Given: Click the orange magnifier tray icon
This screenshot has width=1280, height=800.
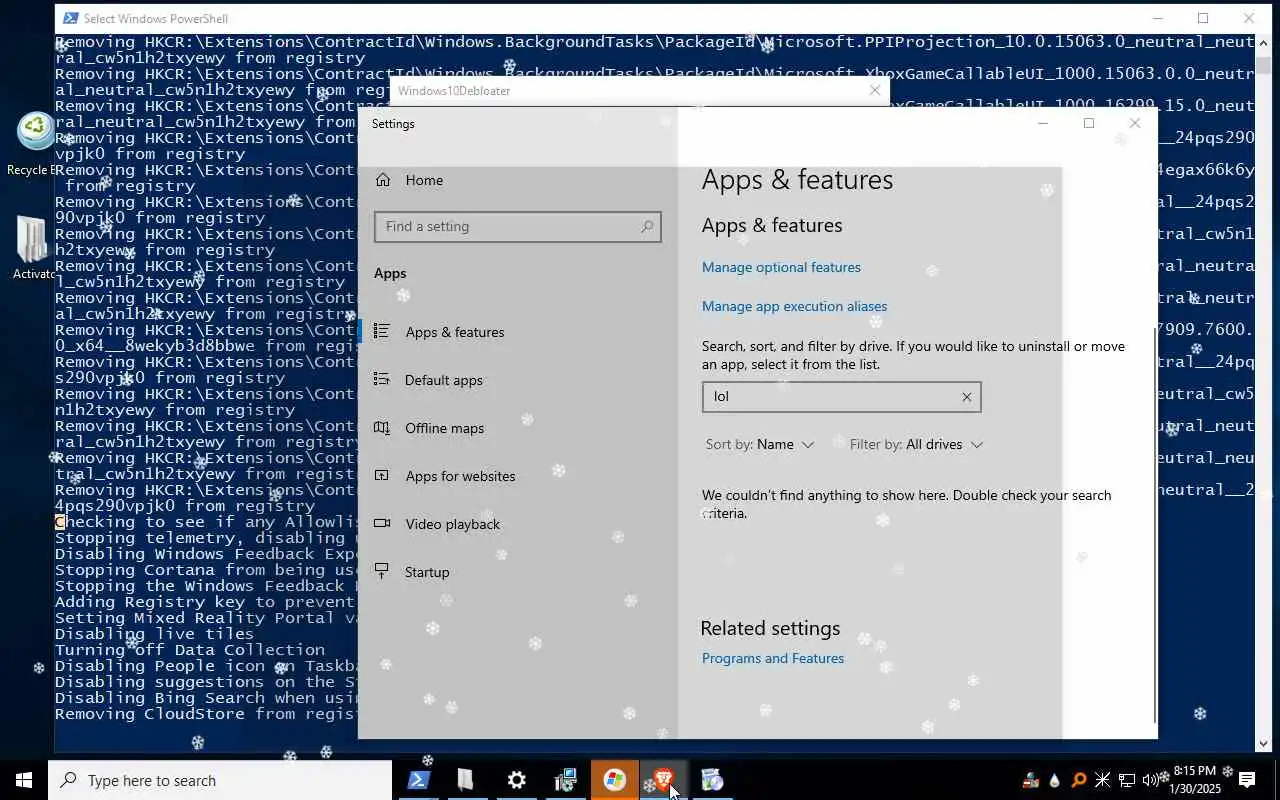Looking at the screenshot, I should click(x=1079, y=780).
